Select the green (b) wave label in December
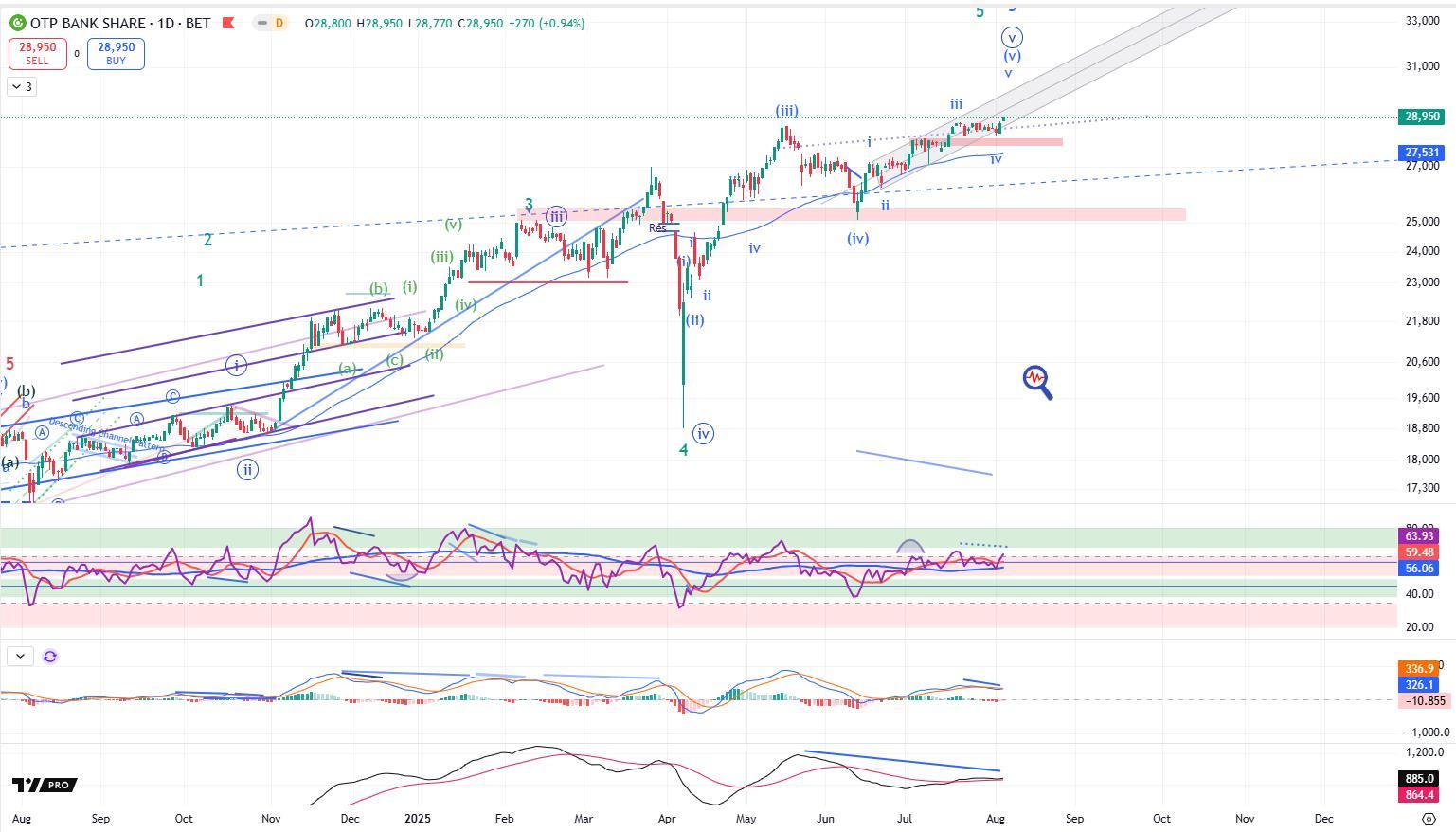 [378, 289]
